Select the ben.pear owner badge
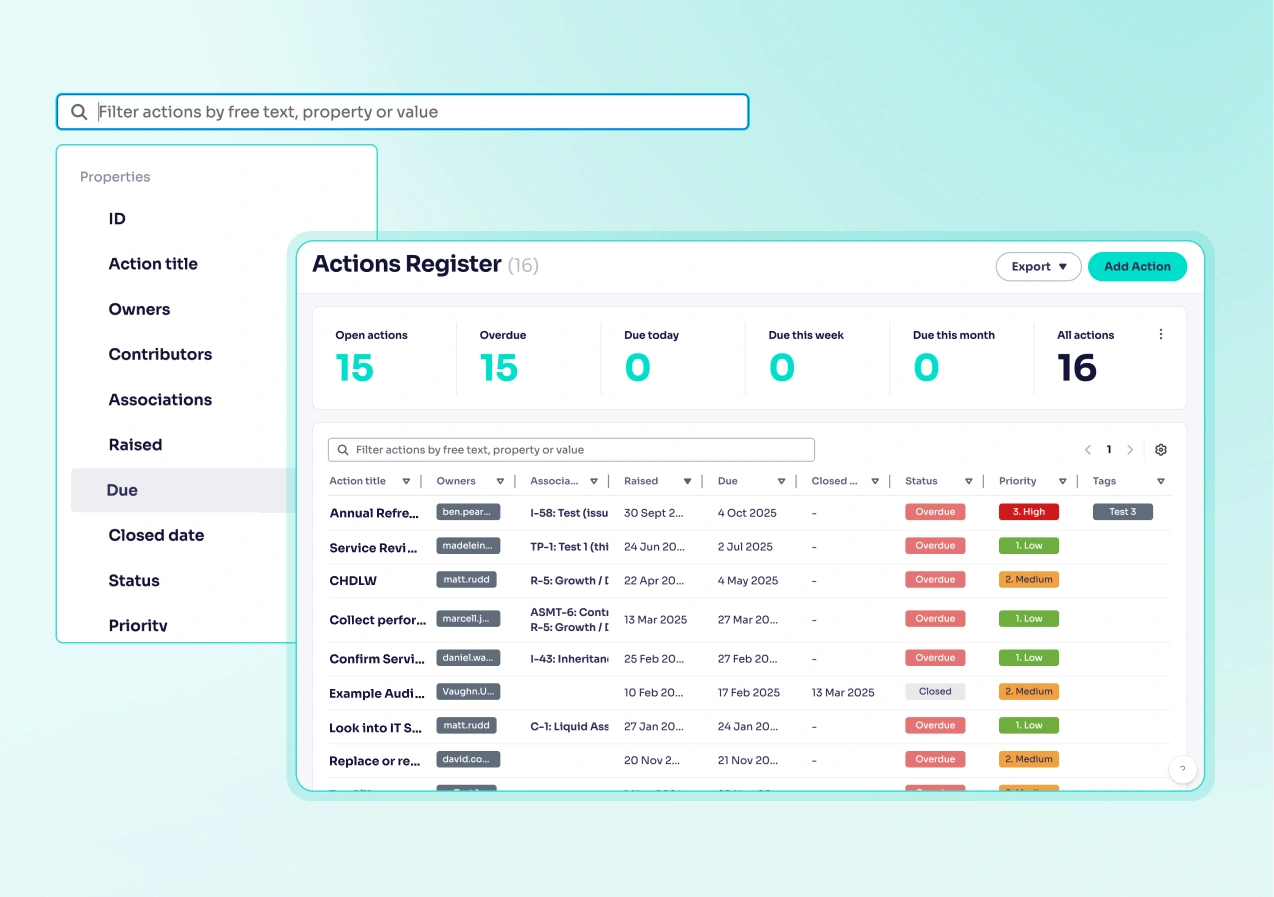Screen dimensions: 1274x897 pyautogui.click(x=467, y=512)
